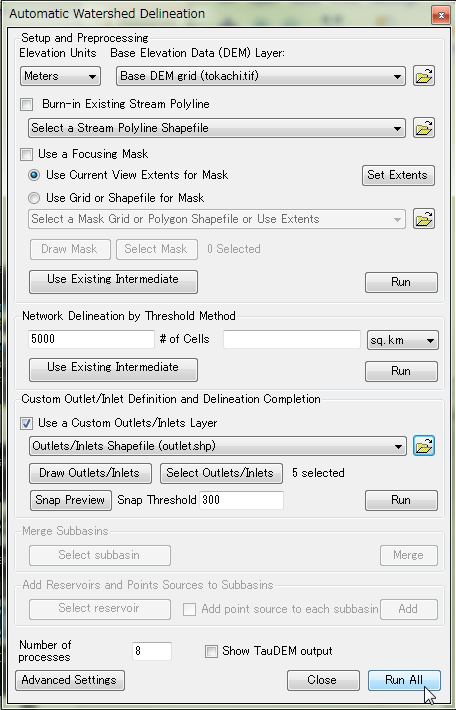
Task: Click Snap Preview button
Action: [x=71, y=500]
